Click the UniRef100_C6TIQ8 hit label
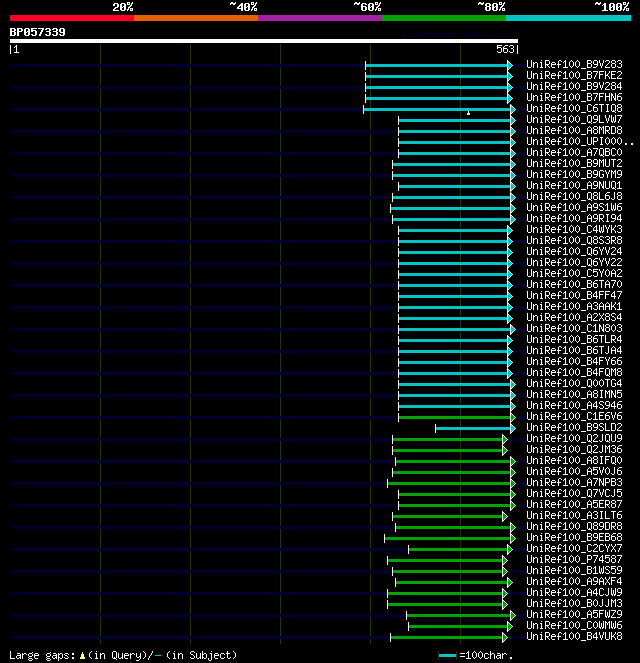Viewport: 640px width, 663px height. (574, 108)
